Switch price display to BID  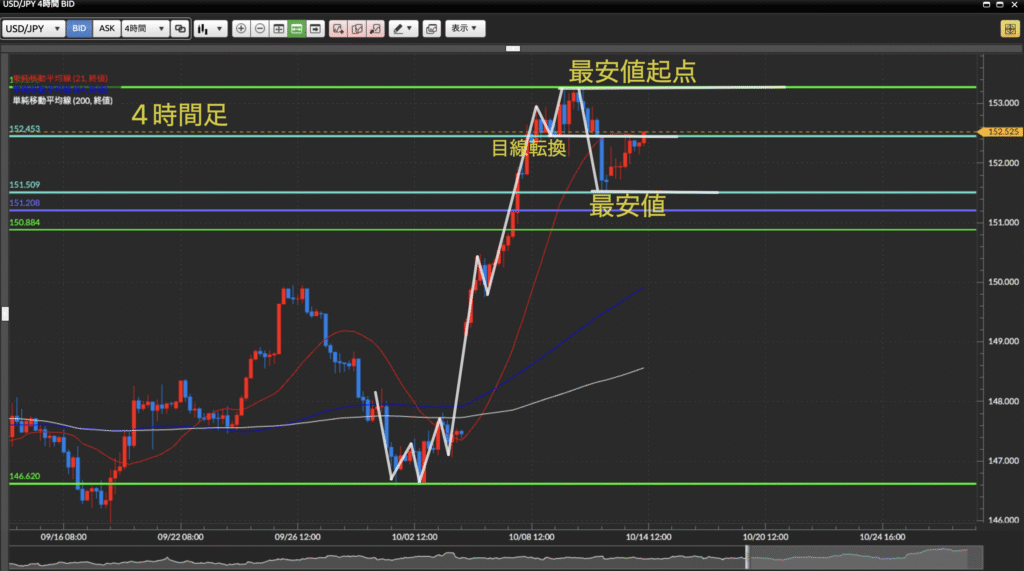79,29
